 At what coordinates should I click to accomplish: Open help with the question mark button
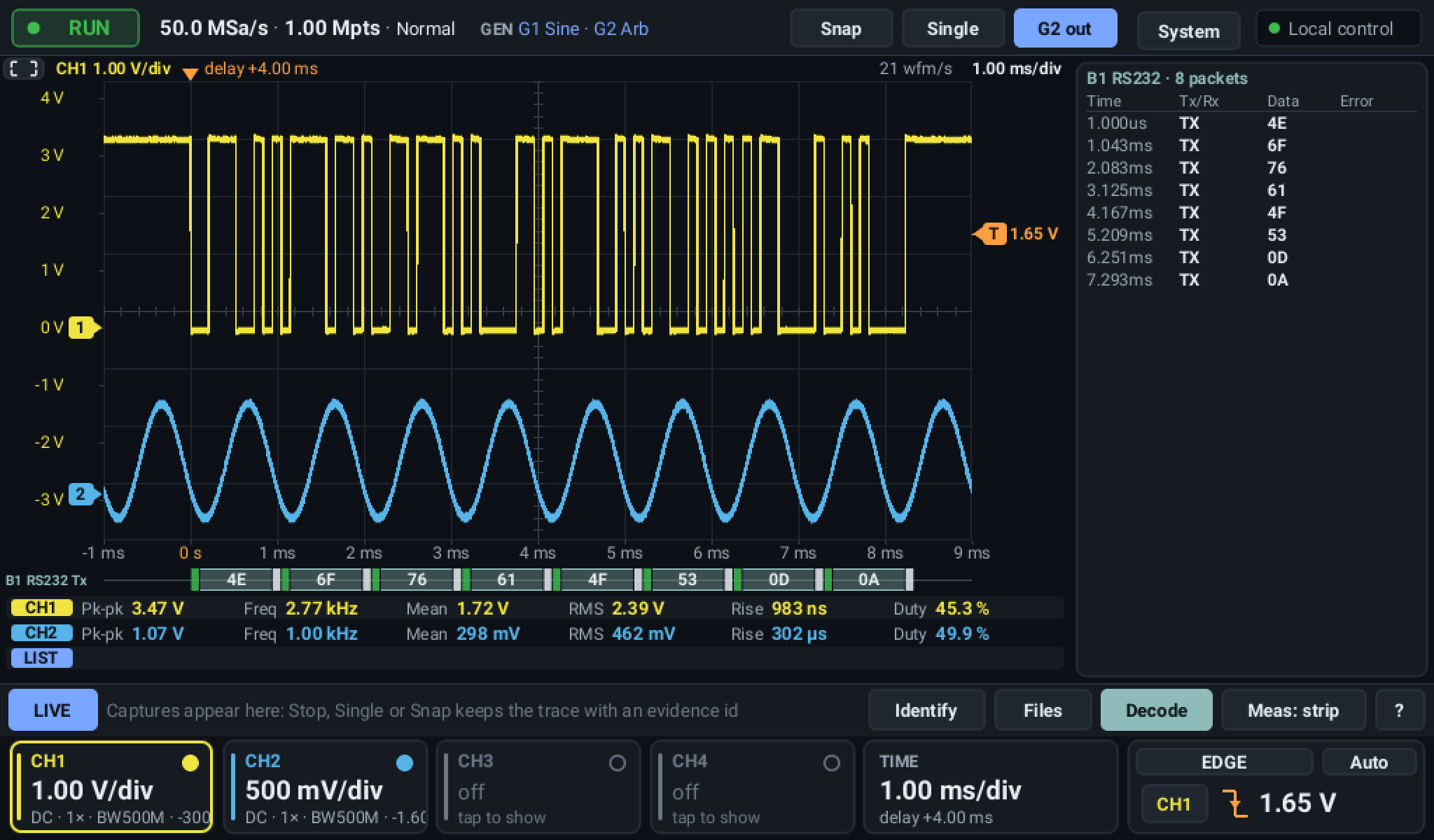click(x=1399, y=710)
